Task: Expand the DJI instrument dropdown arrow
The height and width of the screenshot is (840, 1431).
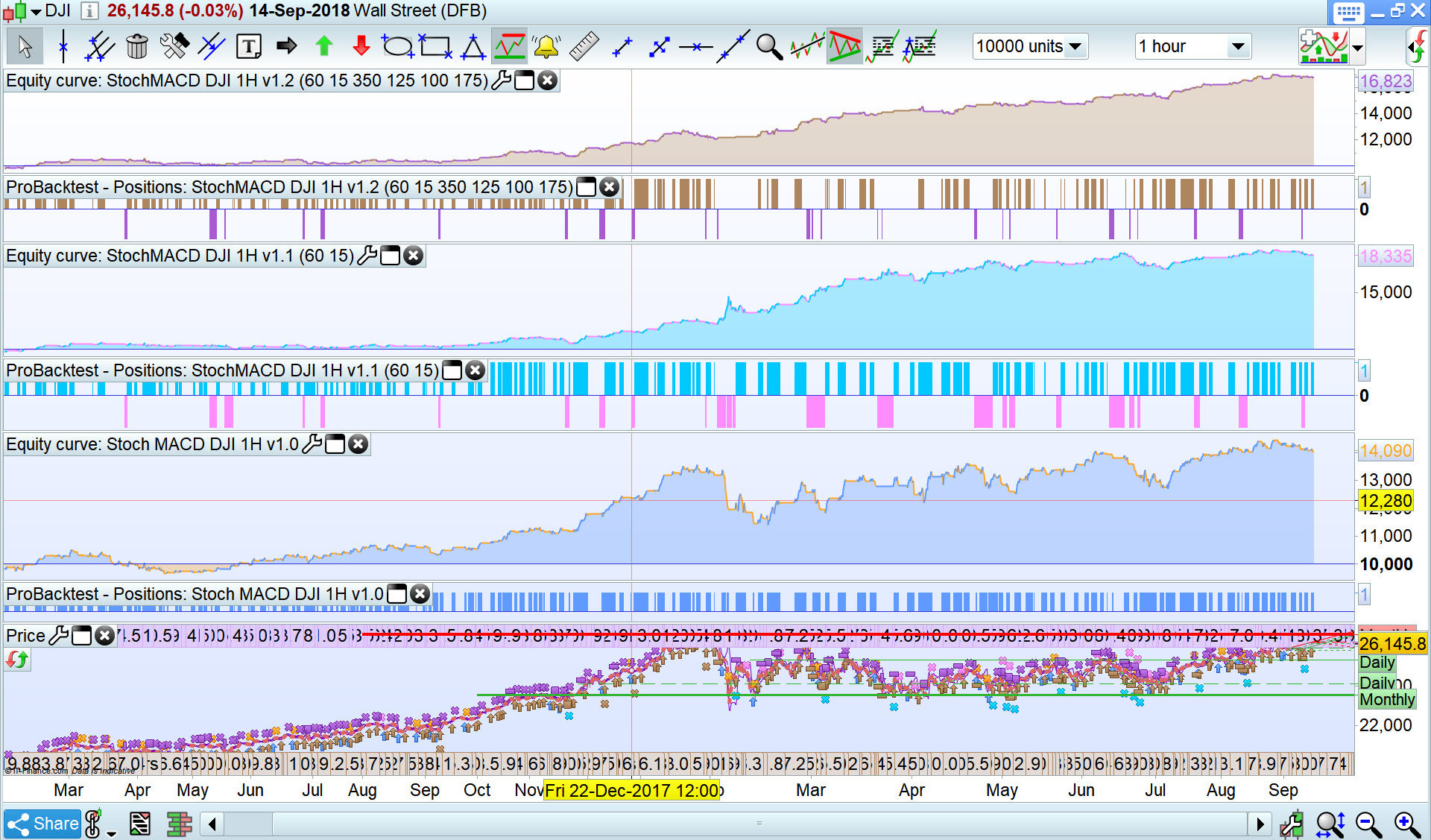Action: 35,11
